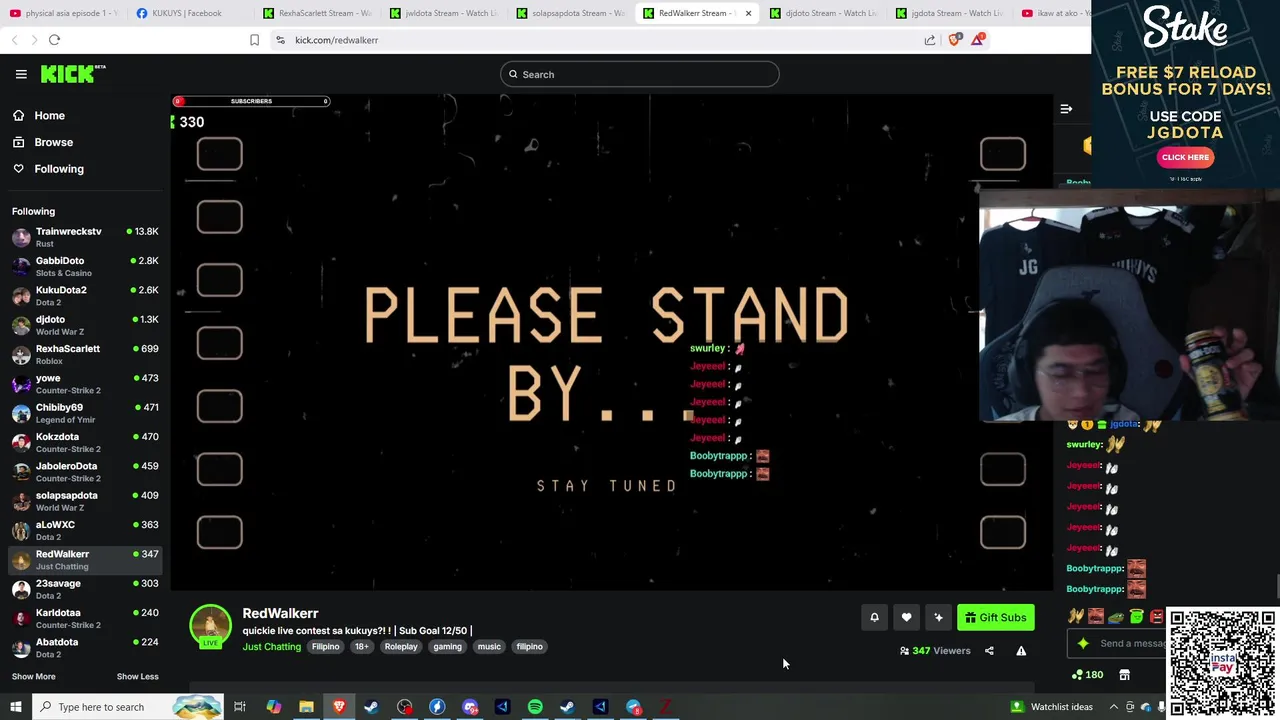Click yowe channel avatar in sidebar
1280x720 pixels.
tap(21, 384)
